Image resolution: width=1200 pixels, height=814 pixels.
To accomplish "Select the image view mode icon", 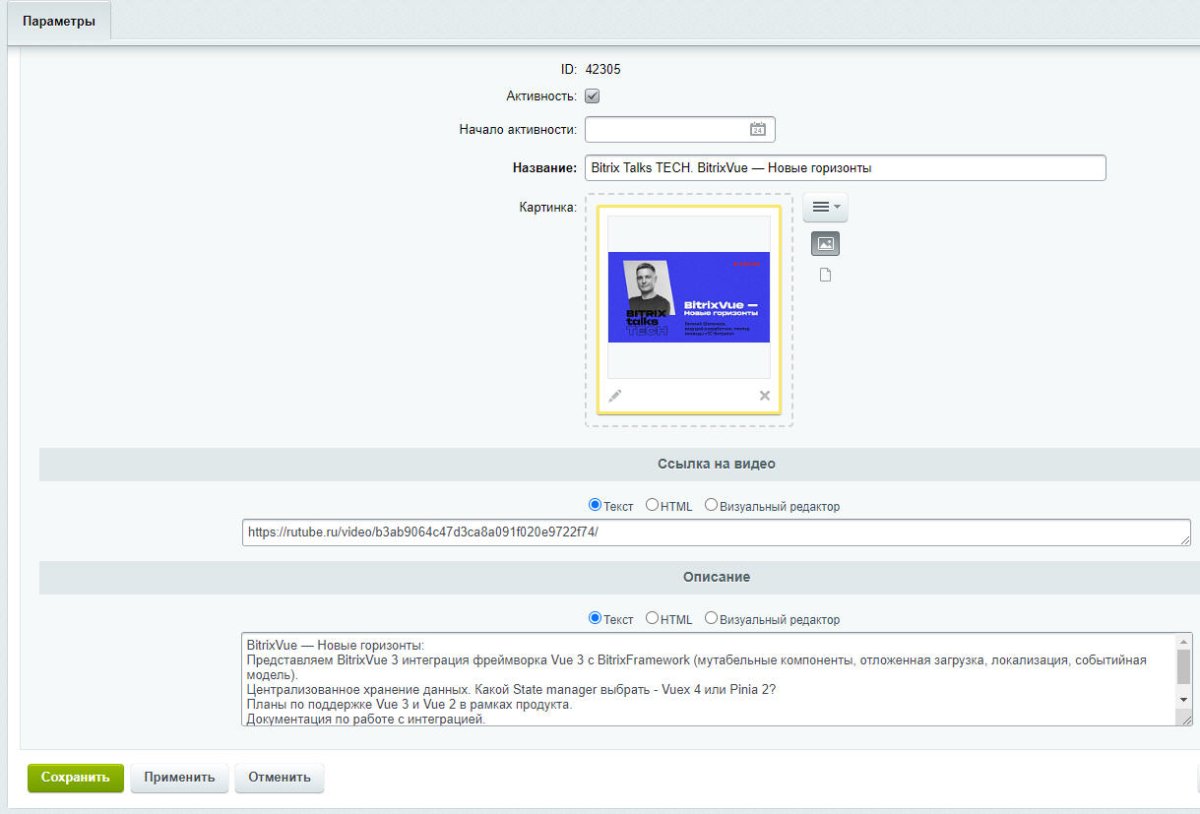I will tap(825, 243).
